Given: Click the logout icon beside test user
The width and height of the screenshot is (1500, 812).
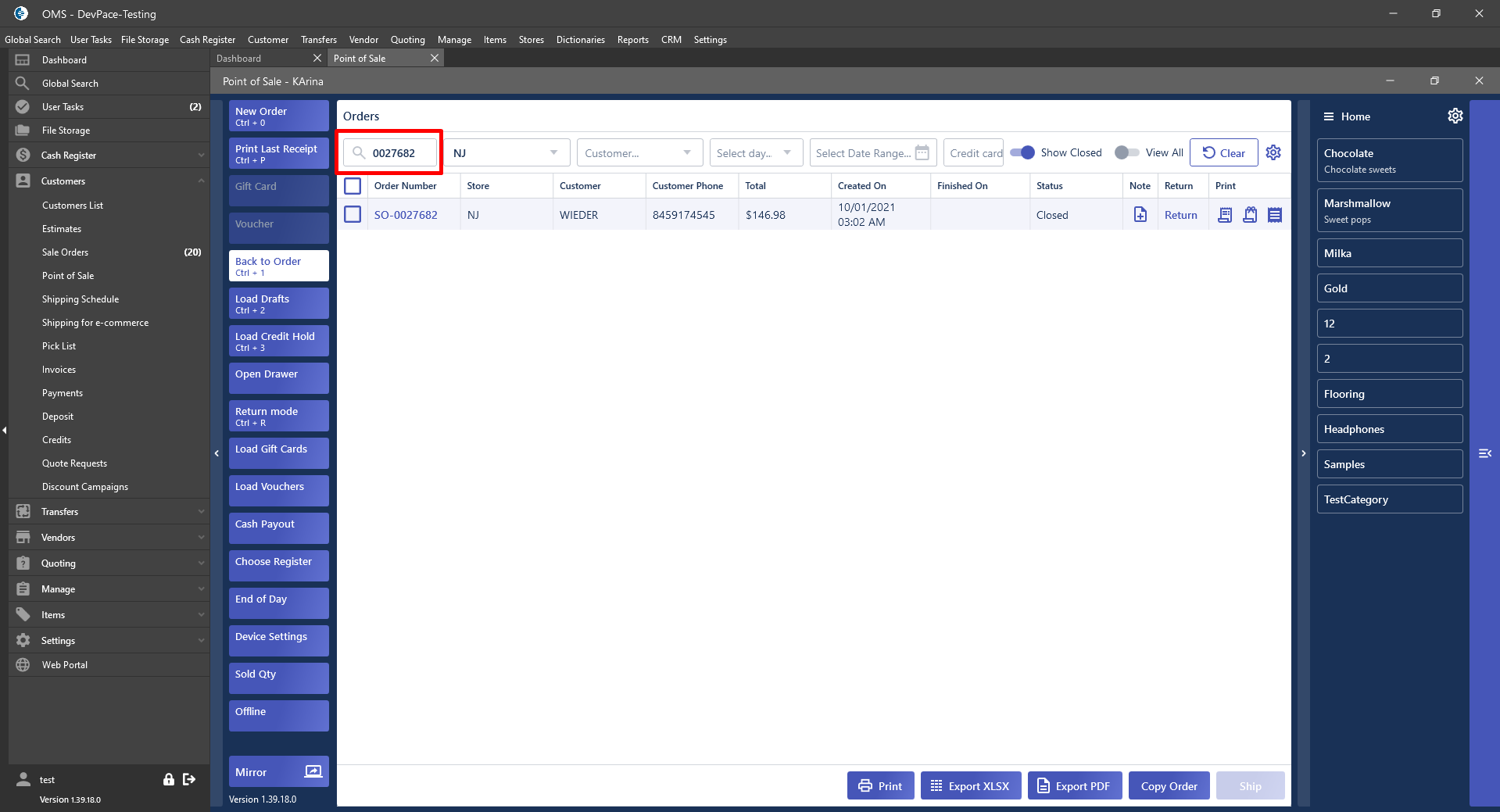Looking at the screenshot, I should tap(189, 779).
